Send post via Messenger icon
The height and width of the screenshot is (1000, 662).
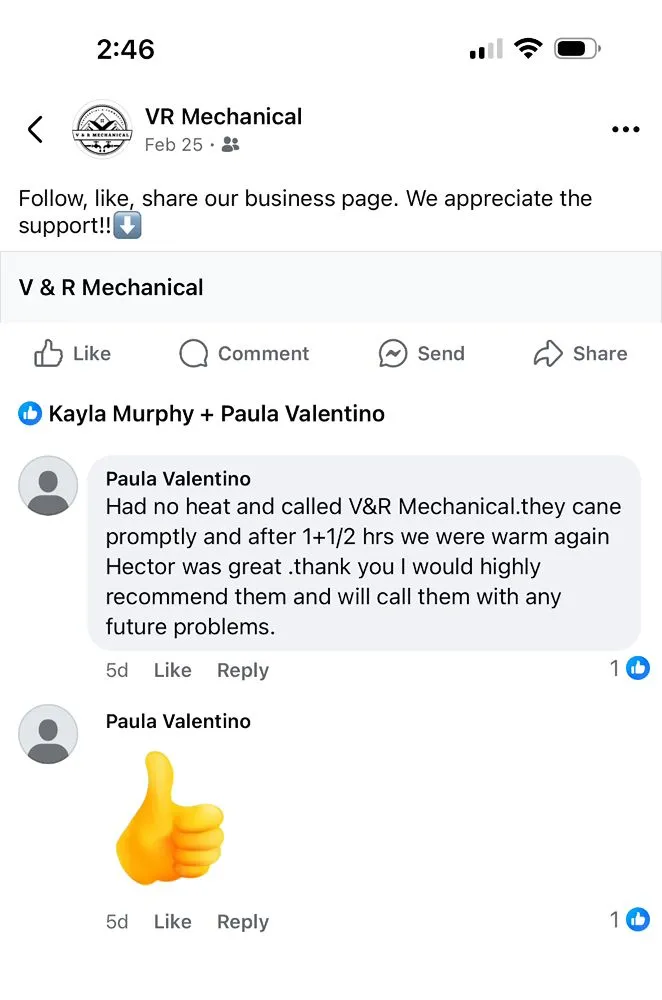tap(421, 353)
